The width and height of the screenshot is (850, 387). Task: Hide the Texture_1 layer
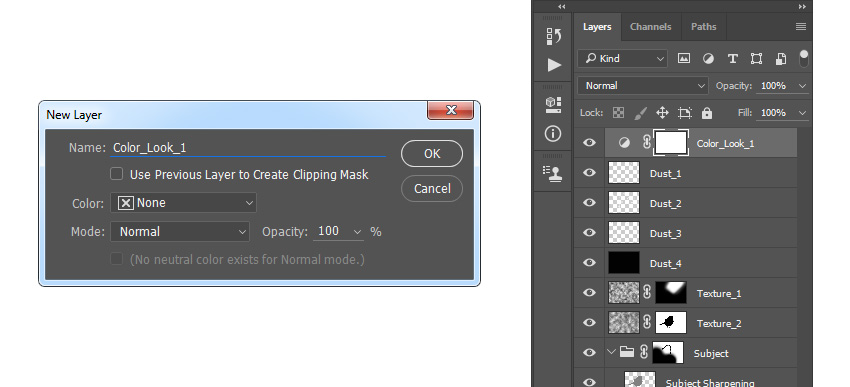589,293
